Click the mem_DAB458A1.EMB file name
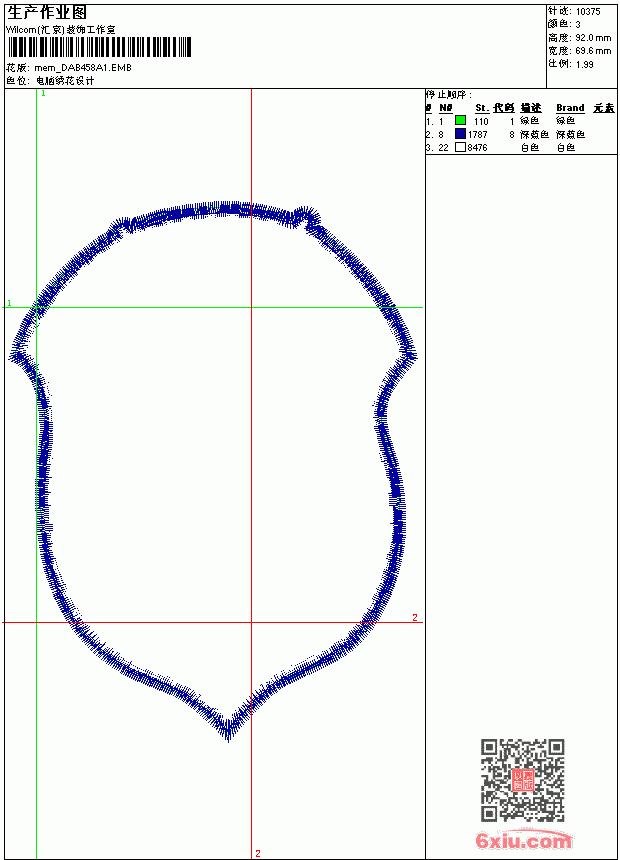The width and height of the screenshot is (620, 860). point(83,68)
